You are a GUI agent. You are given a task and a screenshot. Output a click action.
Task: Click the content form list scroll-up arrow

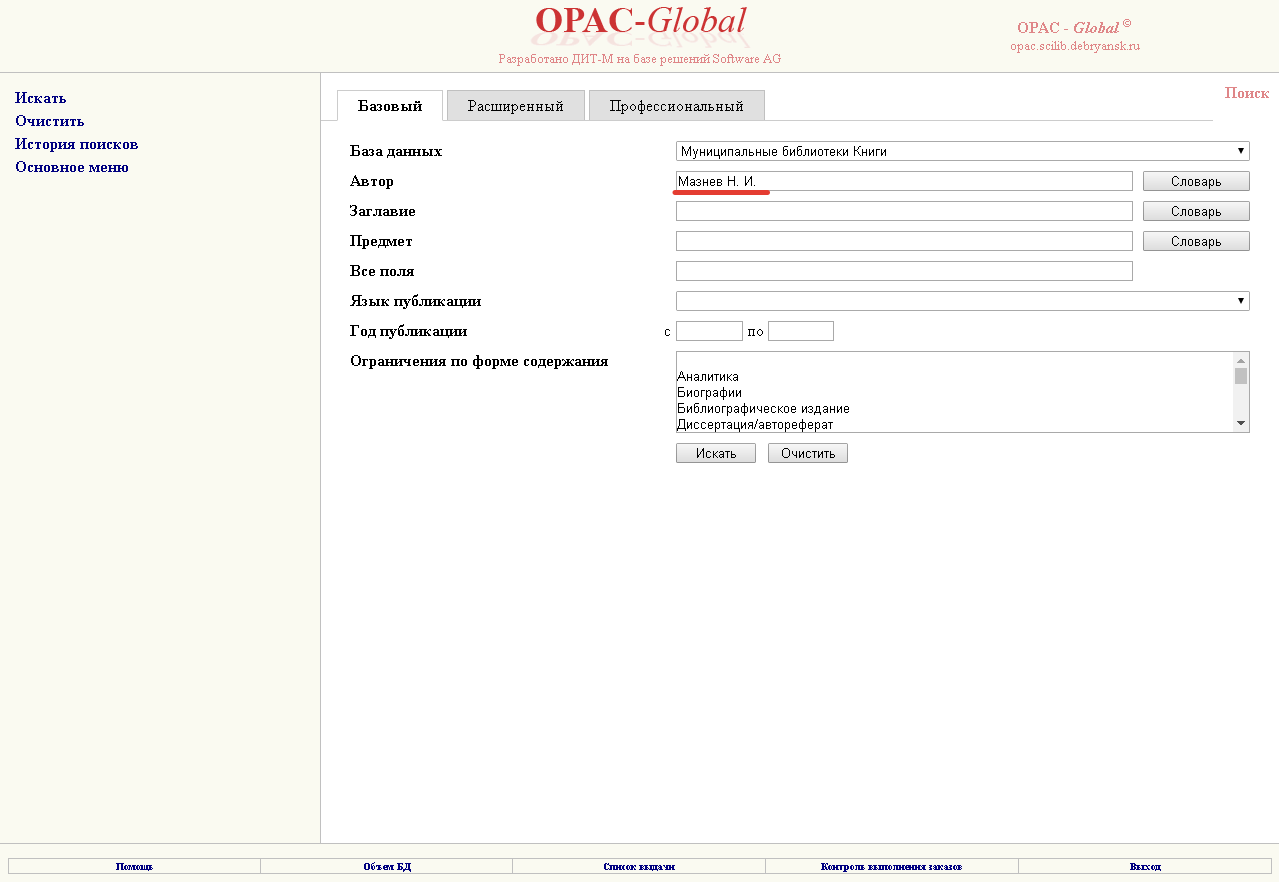point(1241,360)
